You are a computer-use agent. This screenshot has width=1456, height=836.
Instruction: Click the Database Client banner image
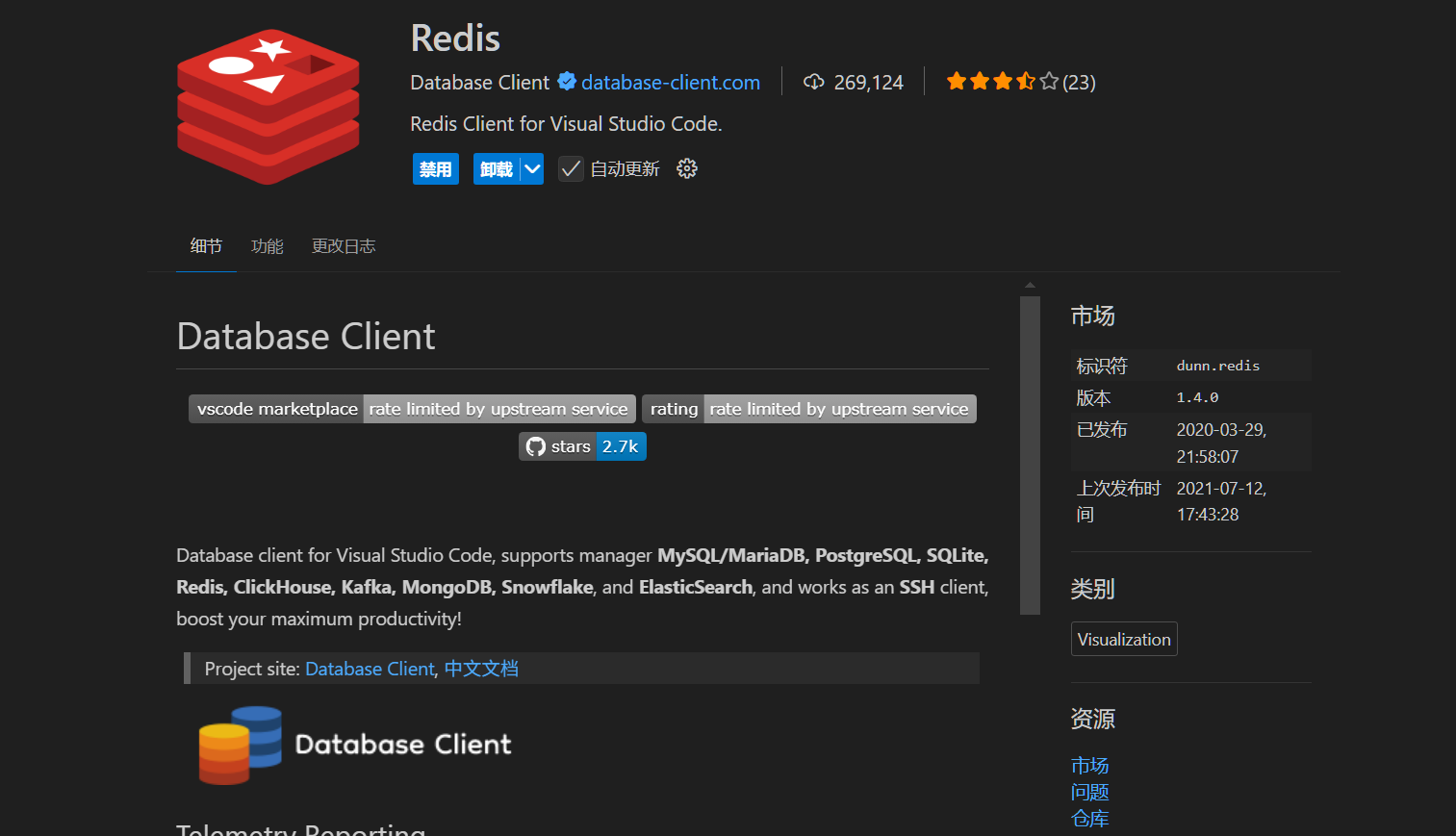coord(356,745)
